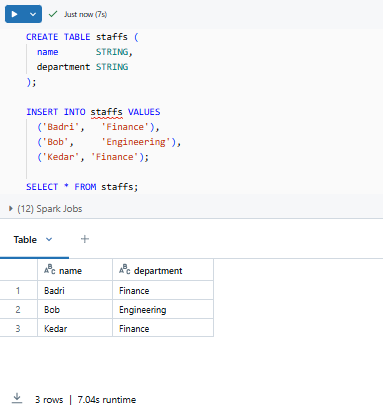Click the CREATE TABLE staffs code line

(x=82, y=37)
